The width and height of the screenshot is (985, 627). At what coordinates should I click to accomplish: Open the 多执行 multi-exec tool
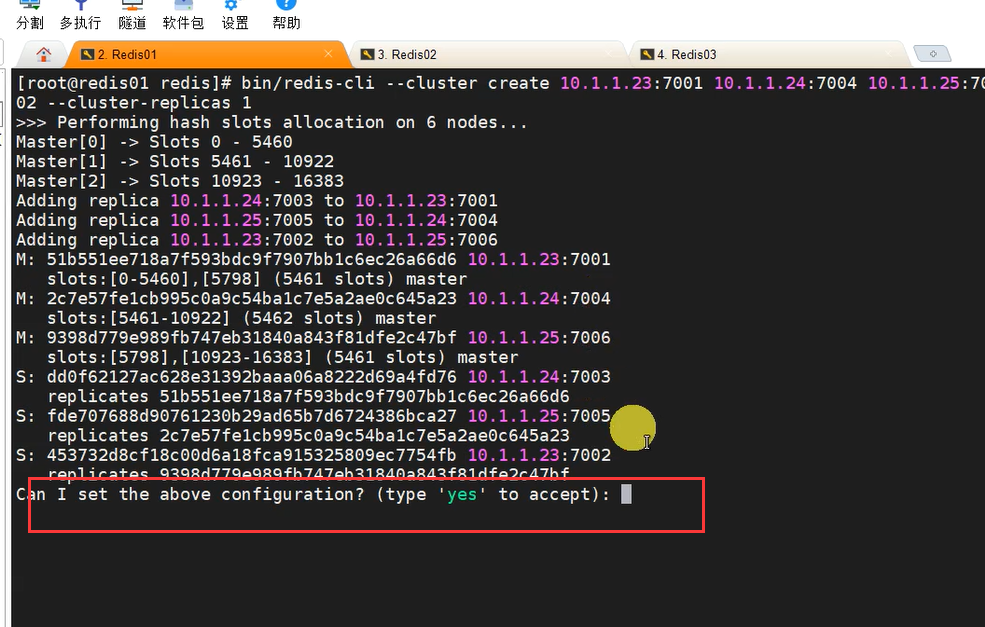tap(80, 16)
